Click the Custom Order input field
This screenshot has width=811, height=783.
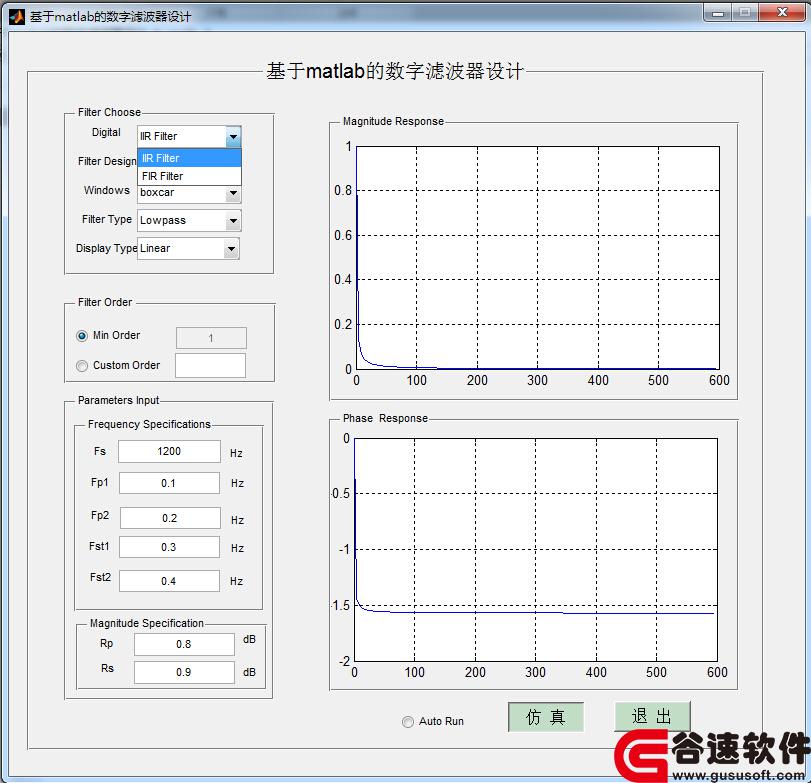click(211, 366)
